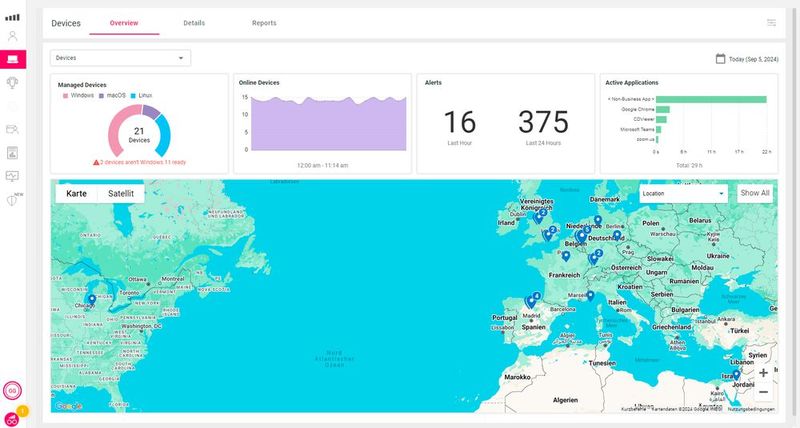Click the purple macOS donut segment
Screen dimensions: 800x428
(x=152, y=112)
